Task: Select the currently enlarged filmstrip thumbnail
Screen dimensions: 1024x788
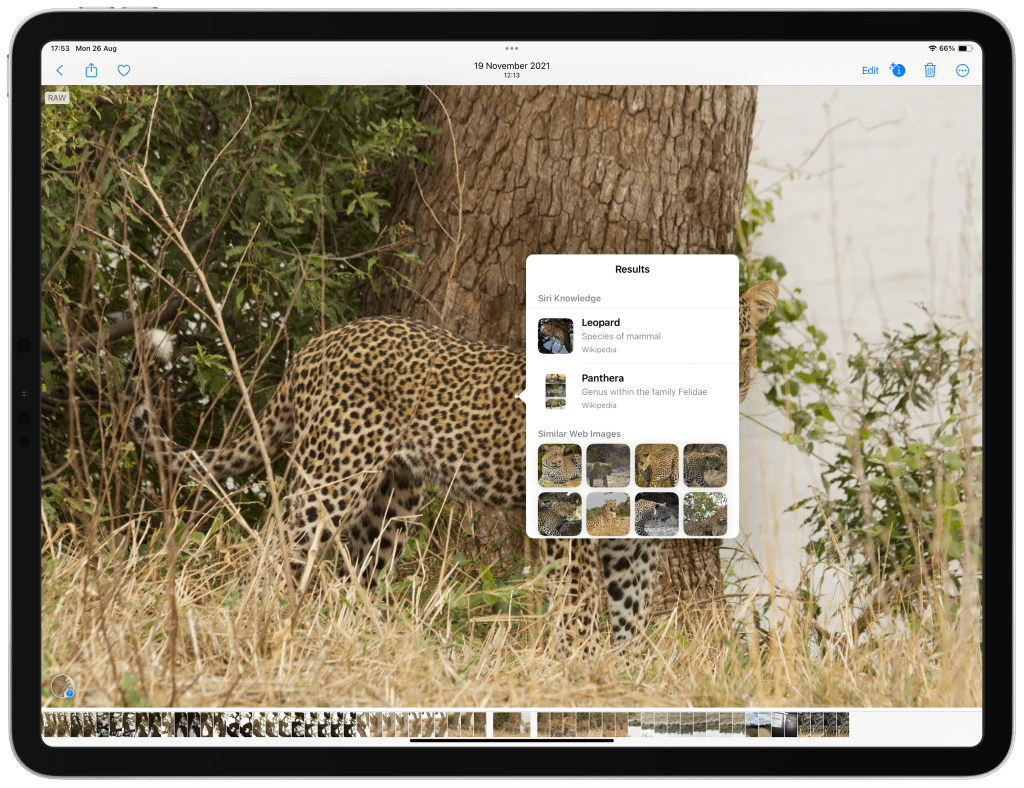Action: (512, 725)
